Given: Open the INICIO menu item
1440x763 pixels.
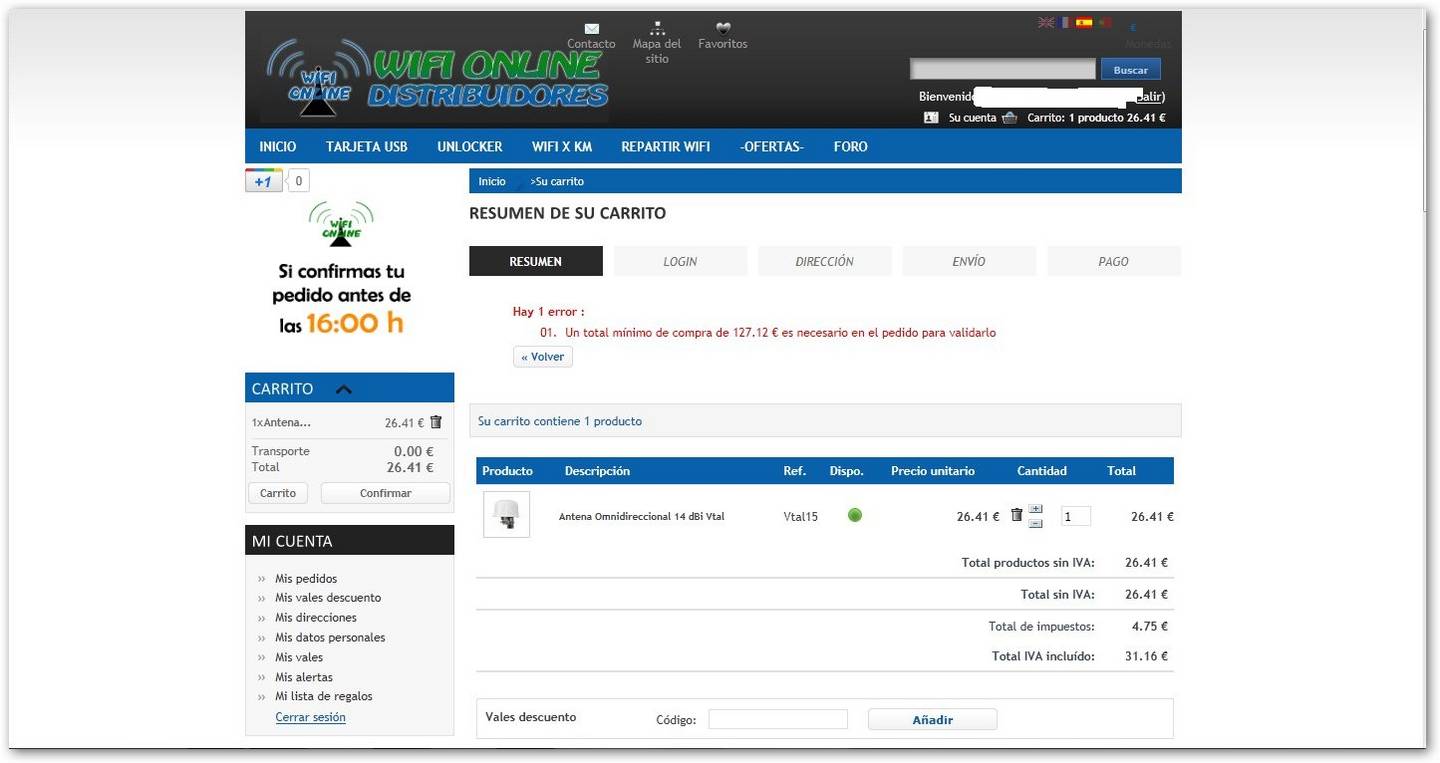Looking at the screenshot, I should coord(278,146).
